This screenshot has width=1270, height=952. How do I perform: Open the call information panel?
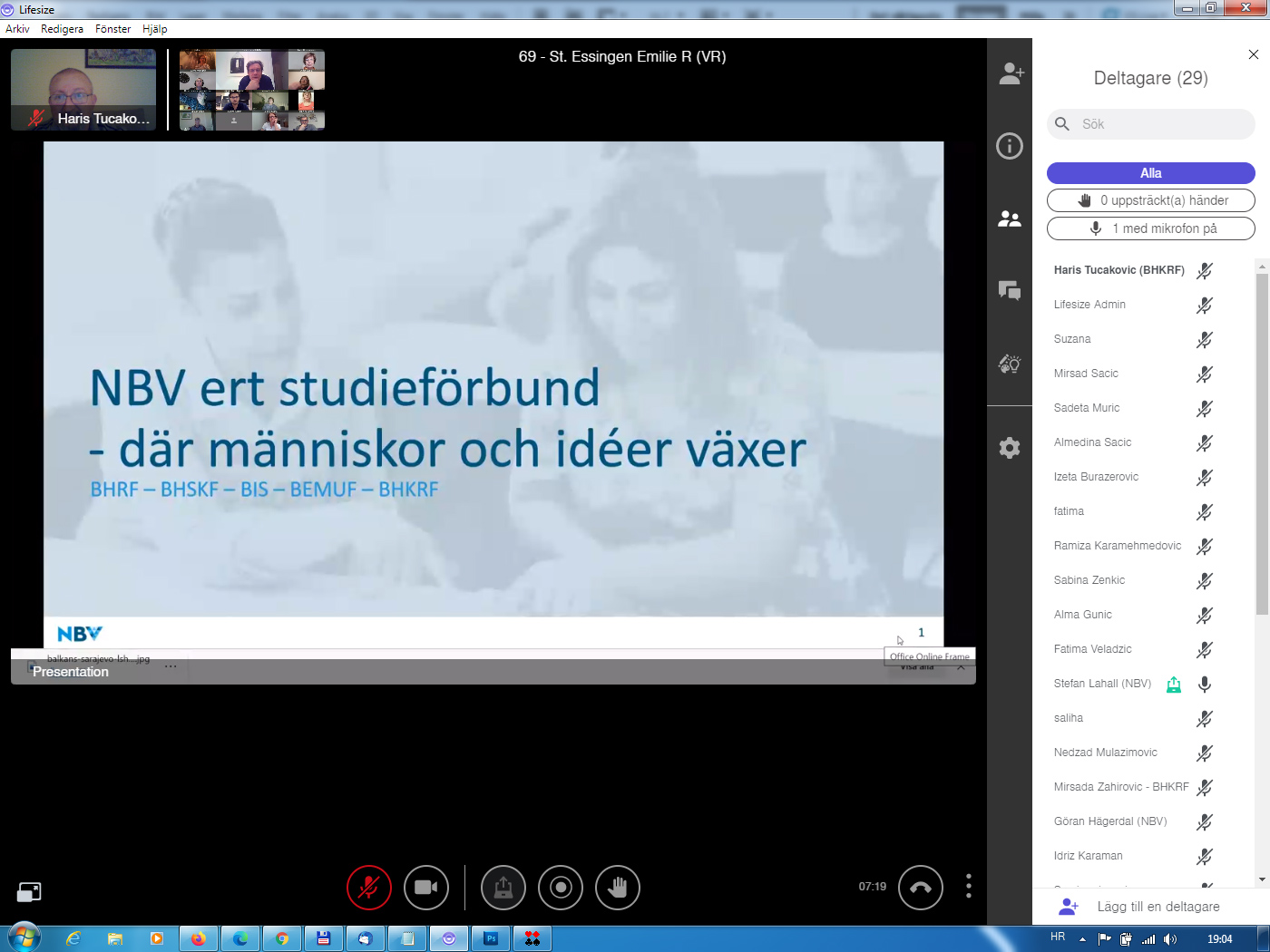tap(1010, 146)
